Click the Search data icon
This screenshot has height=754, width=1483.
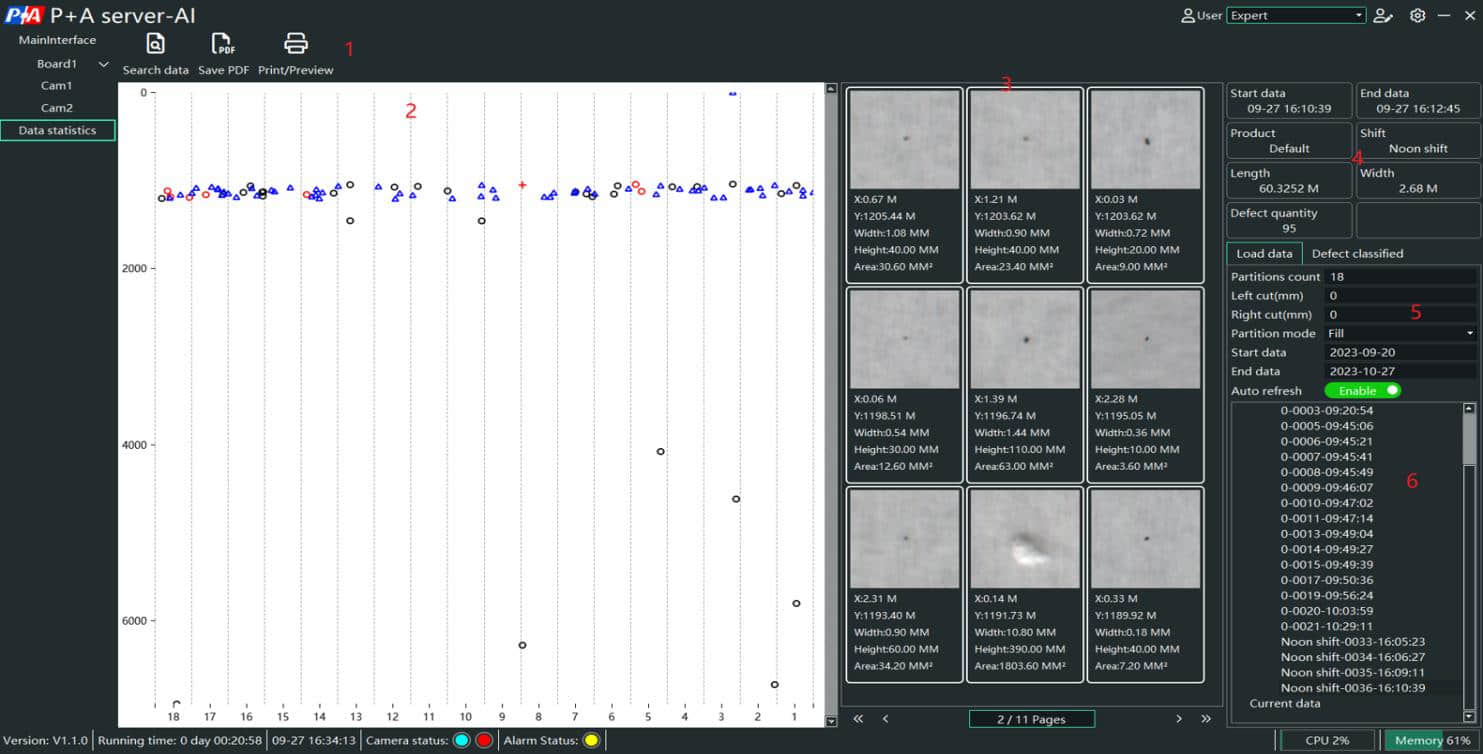(x=155, y=45)
